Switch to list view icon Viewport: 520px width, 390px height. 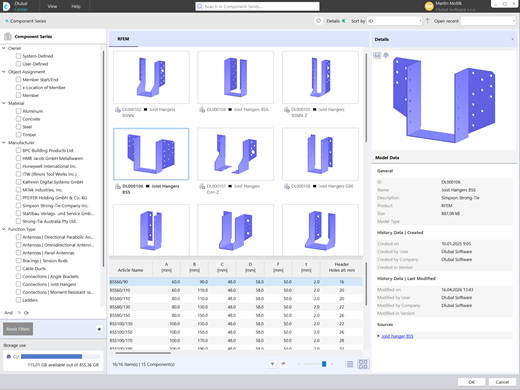(x=350, y=364)
